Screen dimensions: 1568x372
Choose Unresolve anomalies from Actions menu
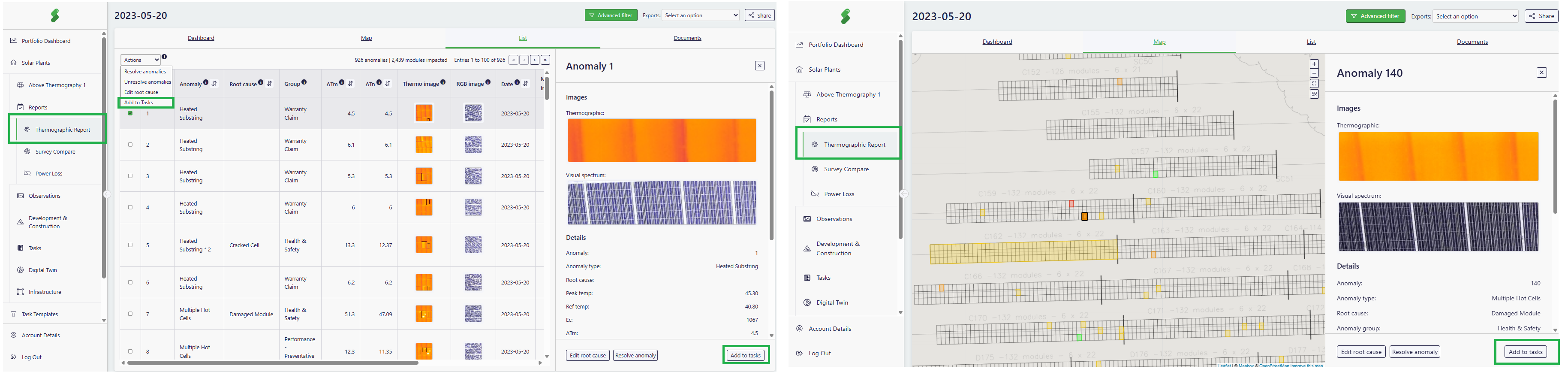coord(147,82)
